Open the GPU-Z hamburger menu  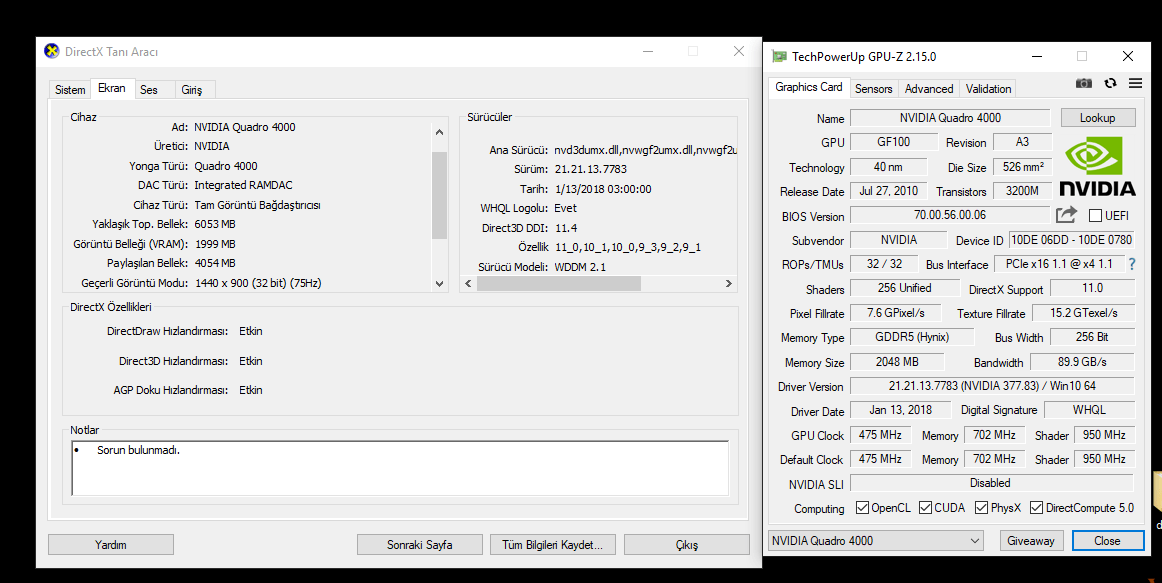(1135, 84)
